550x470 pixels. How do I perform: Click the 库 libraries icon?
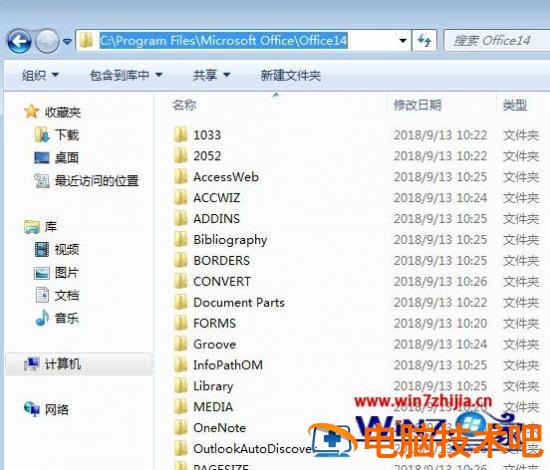click(x=32, y=227)
